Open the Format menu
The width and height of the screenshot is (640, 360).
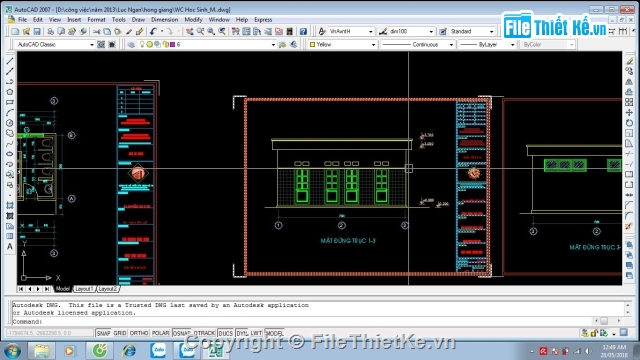coord(96,20)
